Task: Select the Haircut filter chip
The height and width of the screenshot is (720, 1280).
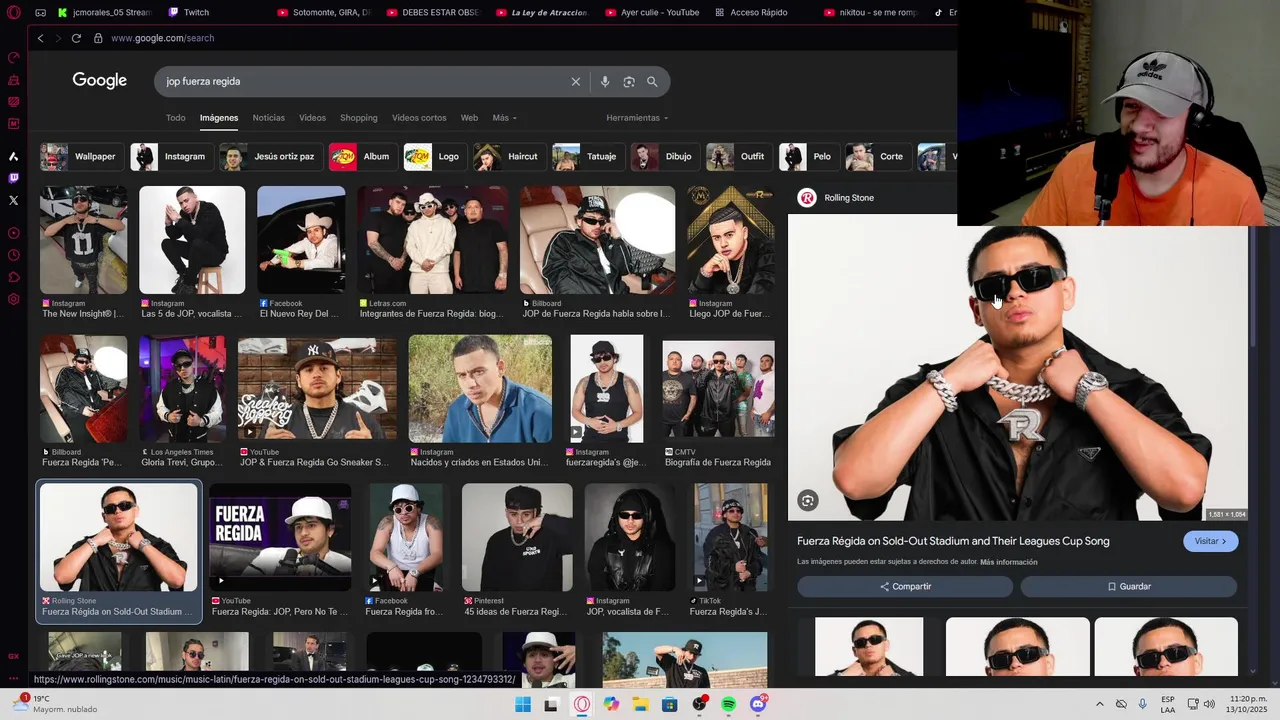Action: pyautogui.click(x=508, y=157)
